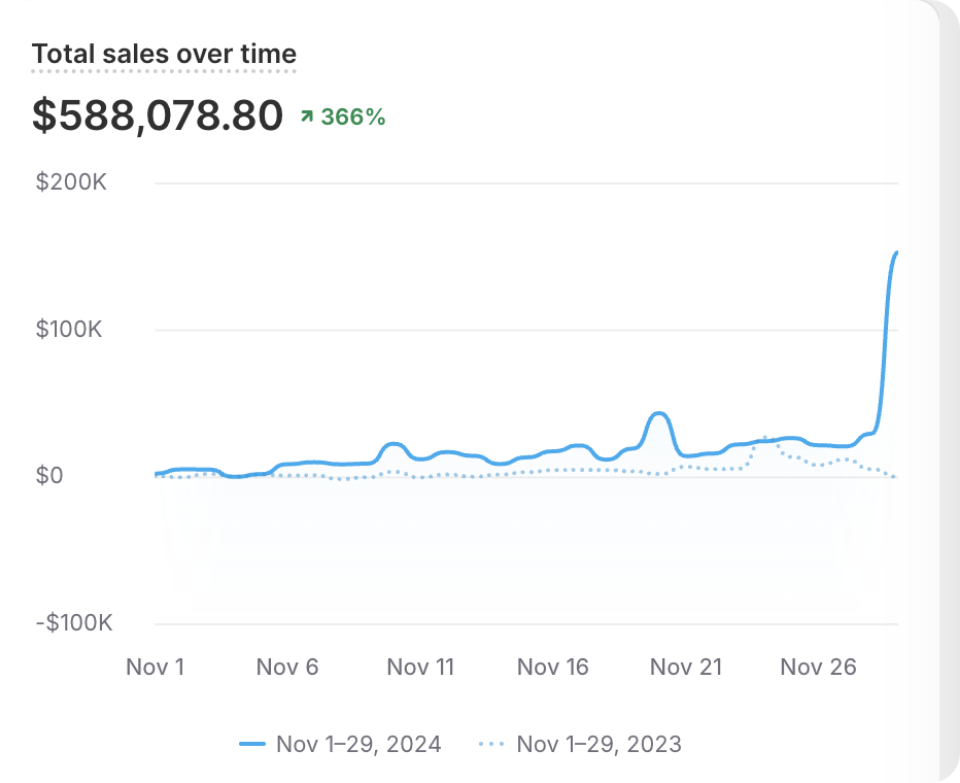Screen dimensions: 960x783
Task: Click the dotted line icon in legend
Action: click(x=492, y=744)
